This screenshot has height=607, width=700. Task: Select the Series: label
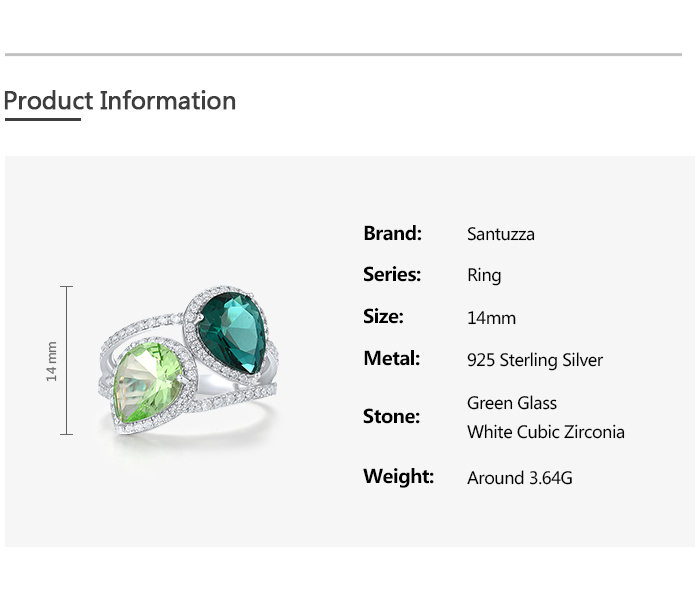tap(392, 275)
